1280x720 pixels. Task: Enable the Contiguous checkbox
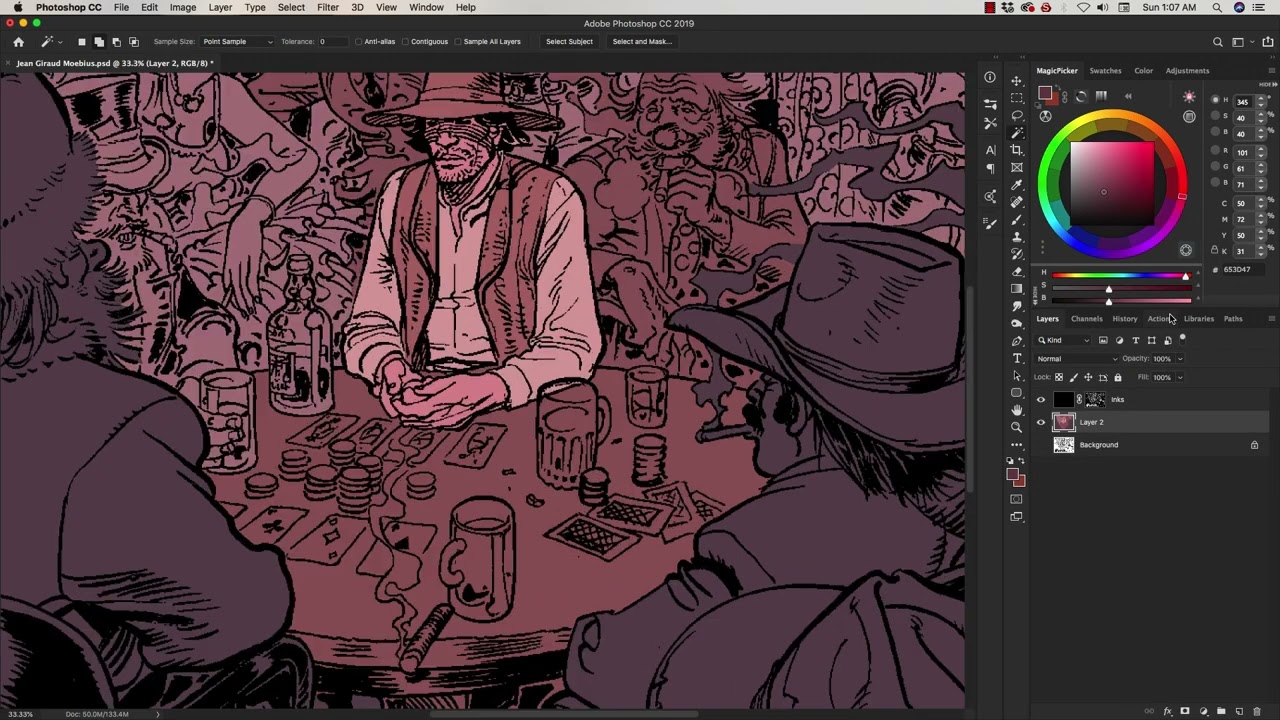coord(406,42)
